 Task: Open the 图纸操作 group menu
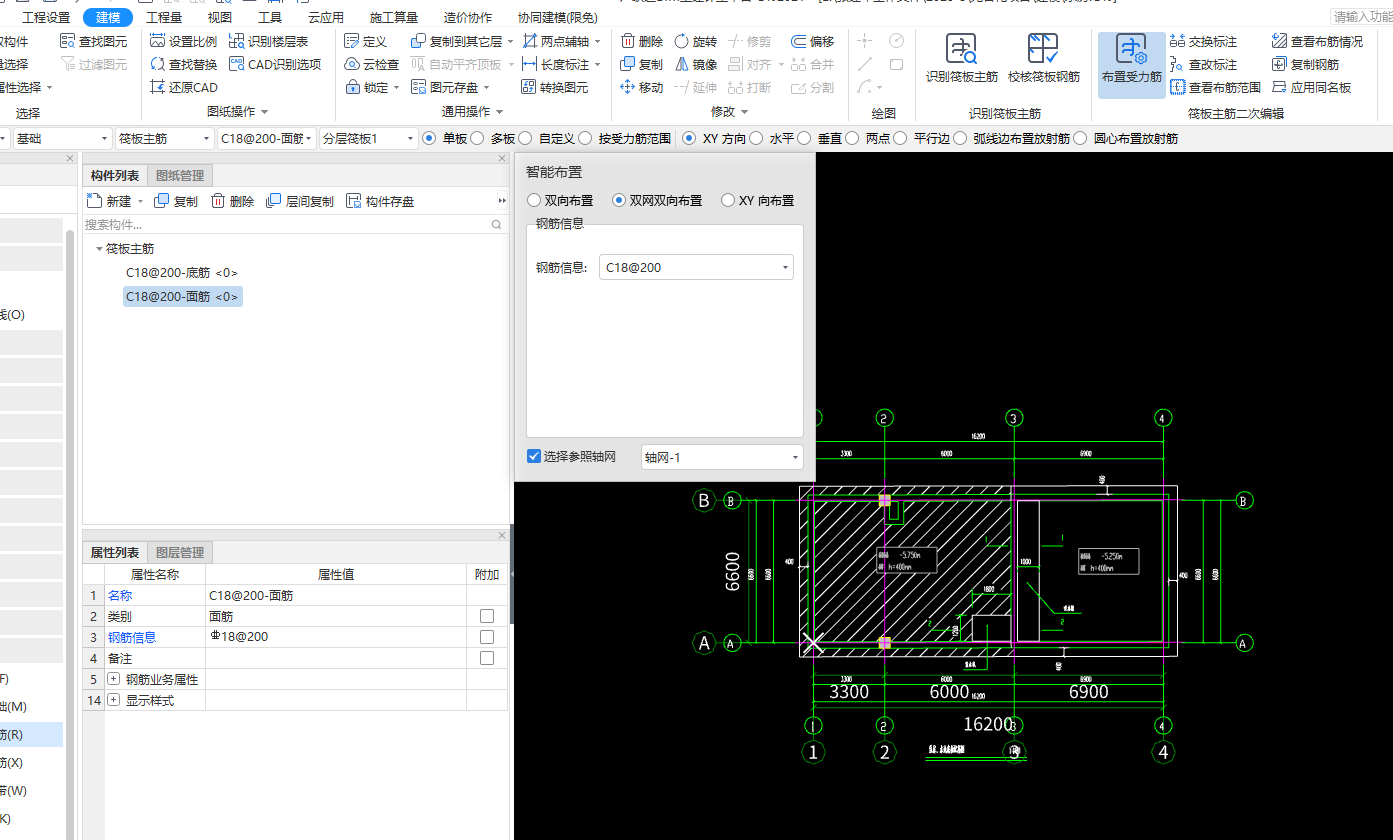point(238,111)
